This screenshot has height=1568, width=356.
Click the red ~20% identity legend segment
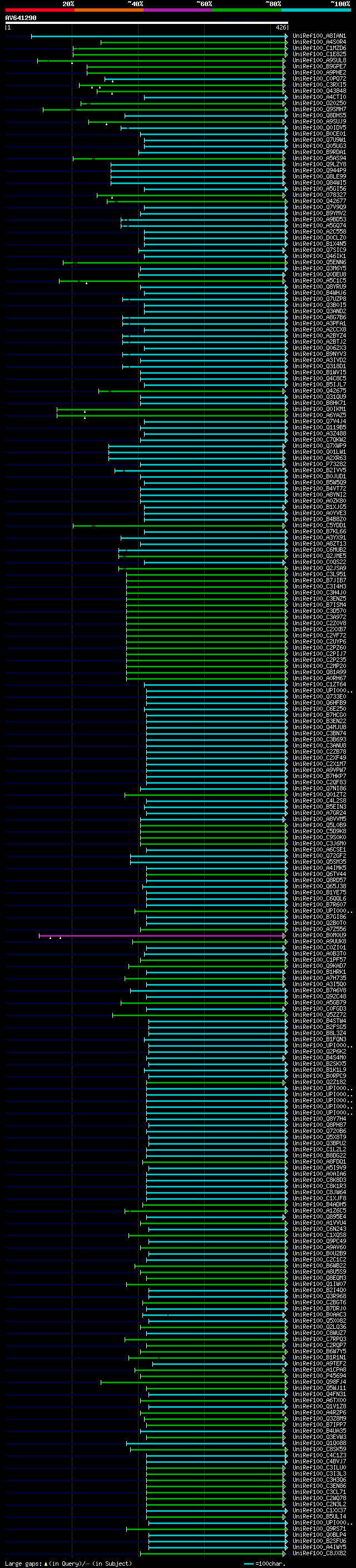[x=39, y=10]
